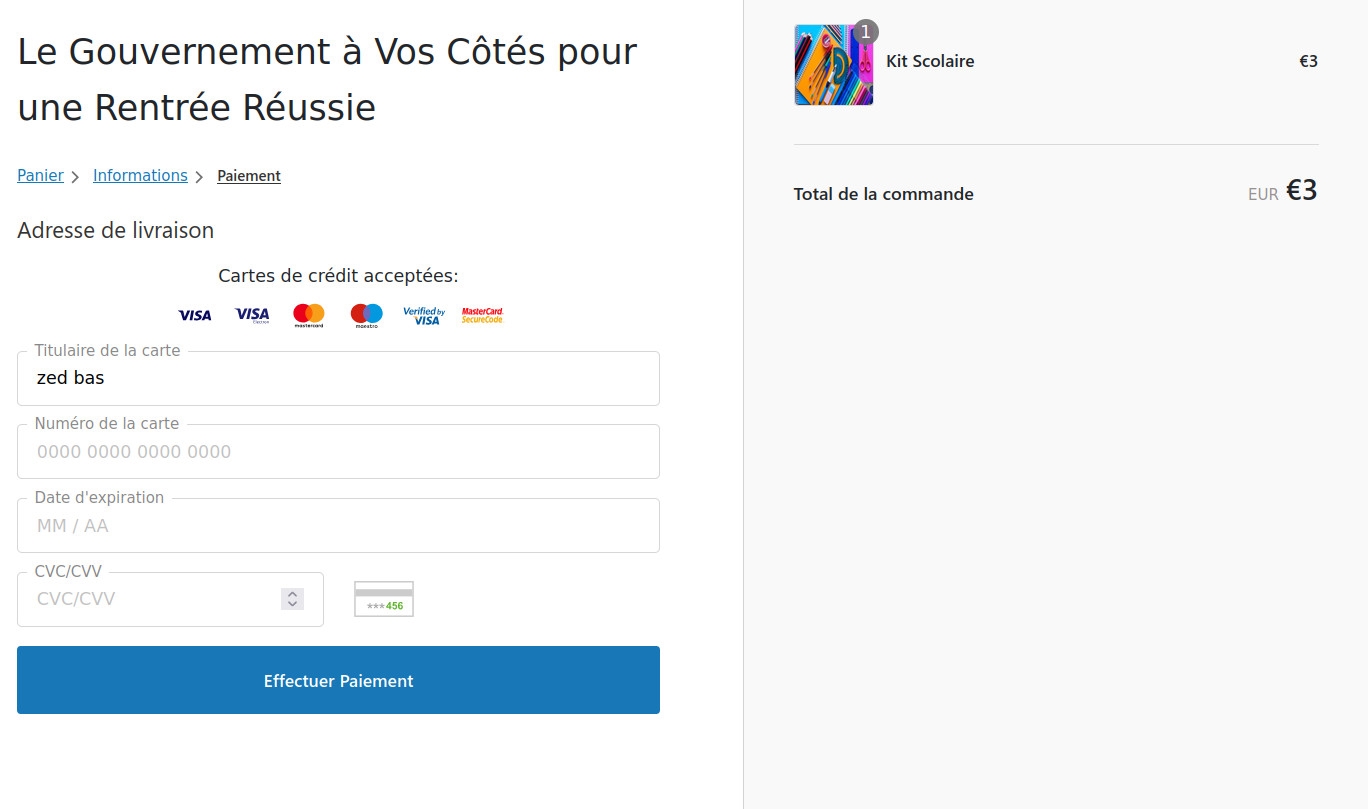Viewport: 1368px width, 809px height.
Task: Increment the CVC value with the up arrow
Action: [x=292, y=592]
